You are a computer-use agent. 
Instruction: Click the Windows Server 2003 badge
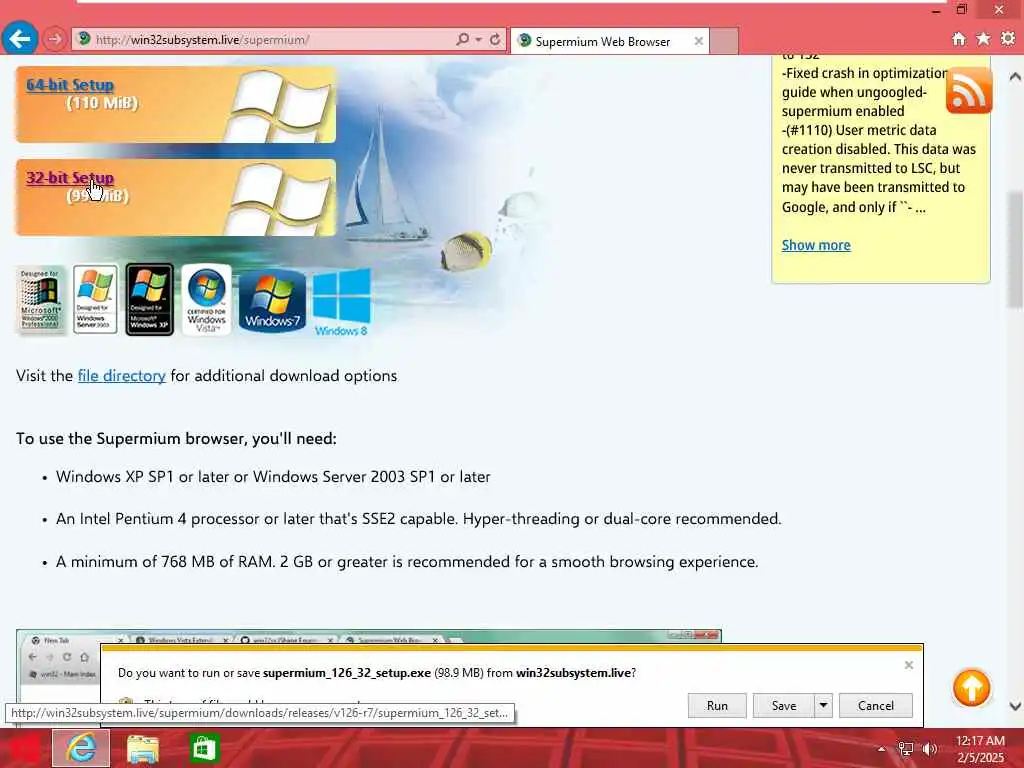95,300
